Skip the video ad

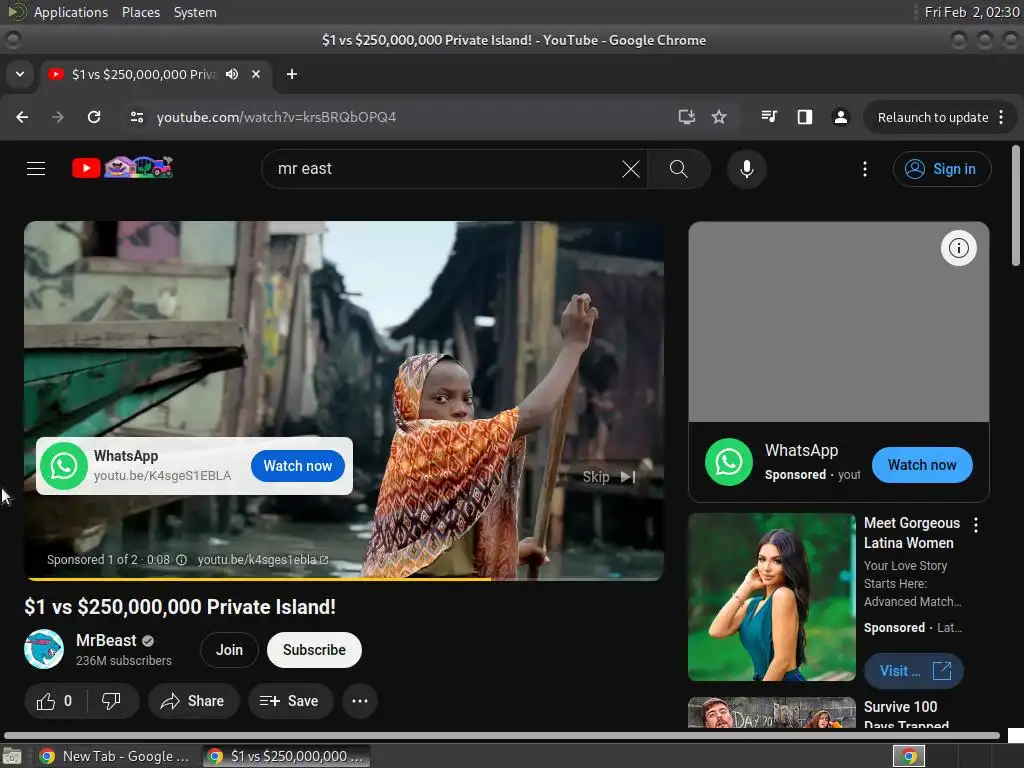609,477
